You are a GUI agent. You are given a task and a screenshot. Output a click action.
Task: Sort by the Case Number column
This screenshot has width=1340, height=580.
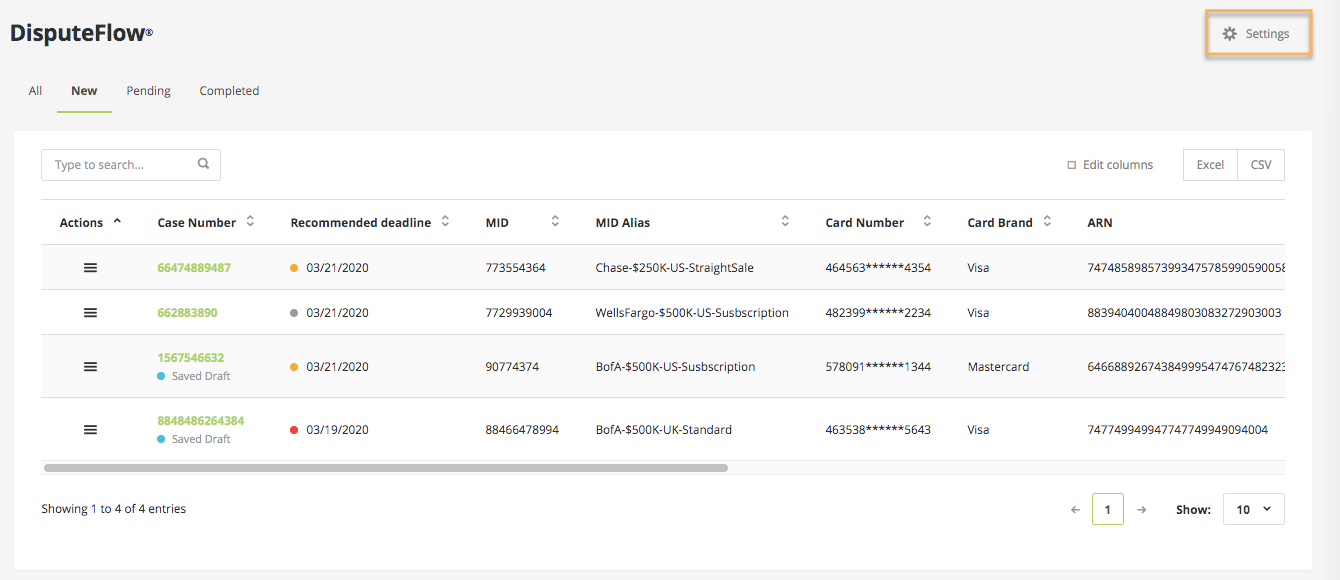[250, 222]
